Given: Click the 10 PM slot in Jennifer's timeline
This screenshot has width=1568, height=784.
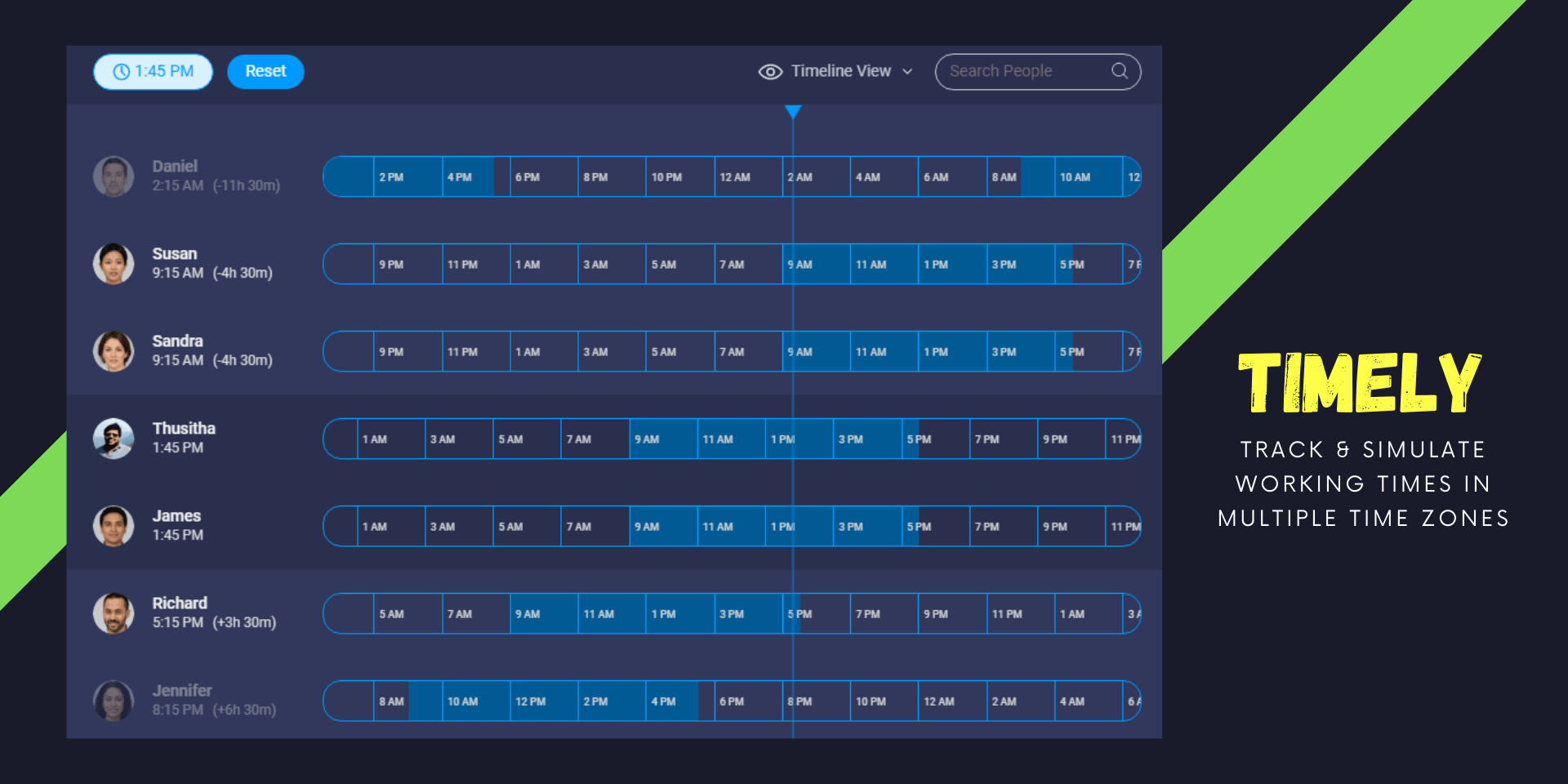Looking at the screenshot, I should (884, 701).
